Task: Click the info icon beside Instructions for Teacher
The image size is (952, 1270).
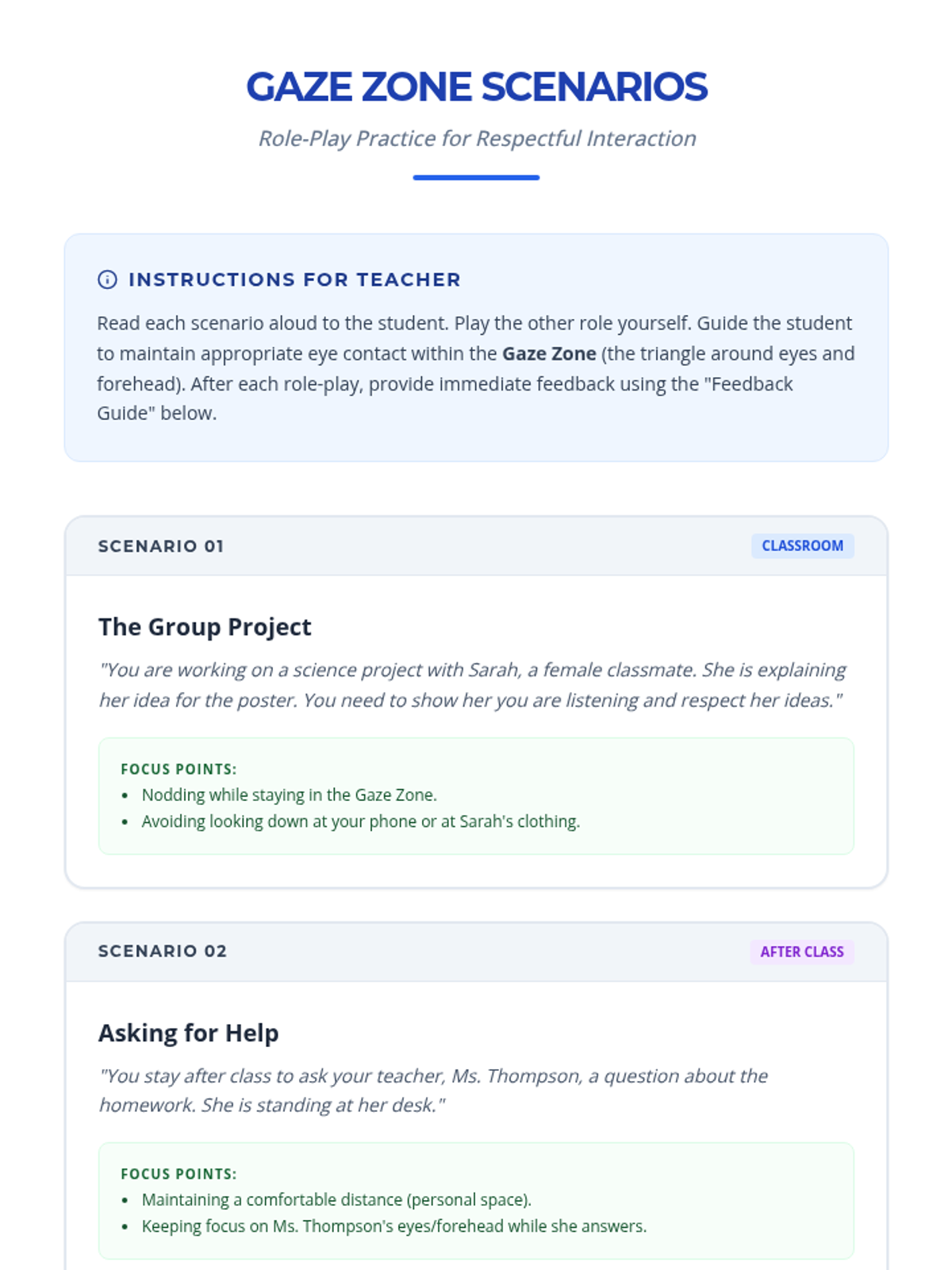Action: click(x=107, y=279)
